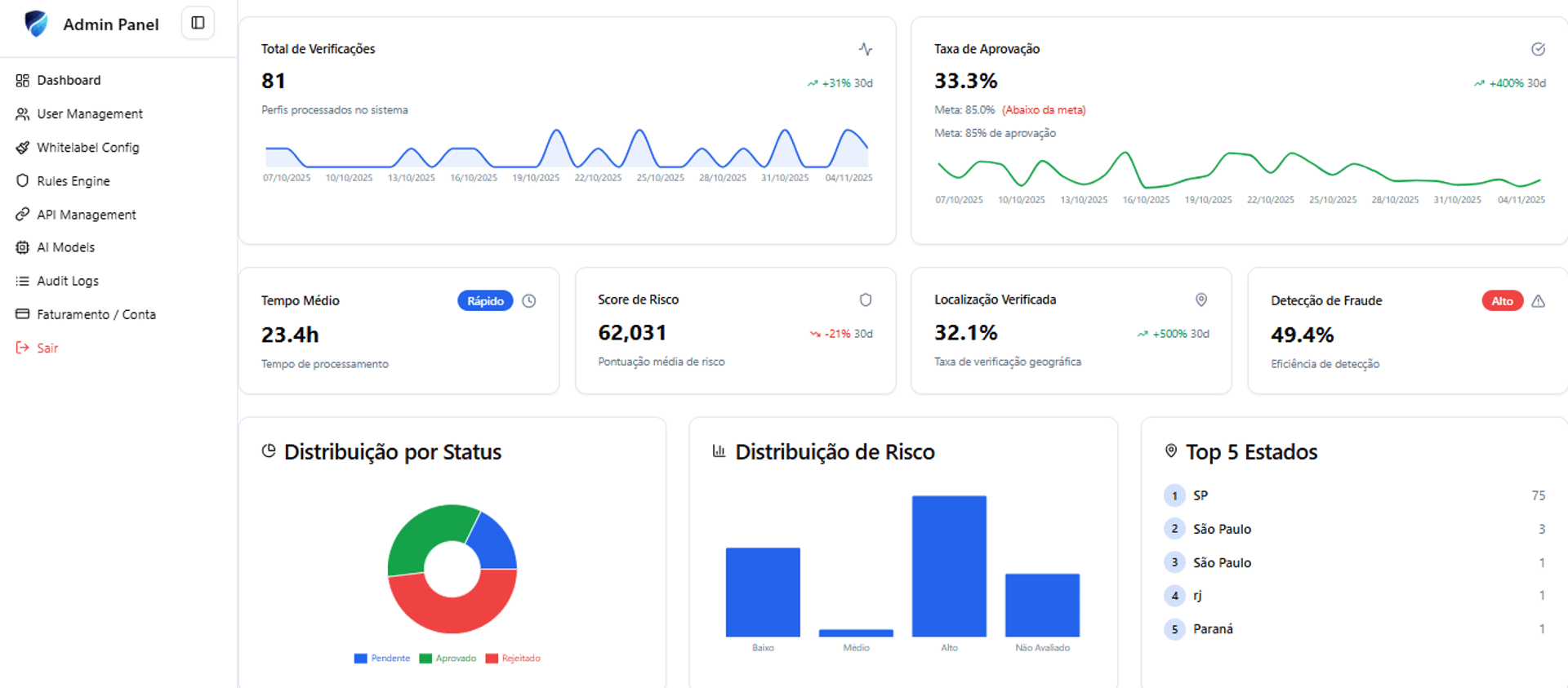Click the clock icon on Tempo Médio
The height and width of the screenshot is (688, 1568).
pyautogui.click(x=529, y=301)
